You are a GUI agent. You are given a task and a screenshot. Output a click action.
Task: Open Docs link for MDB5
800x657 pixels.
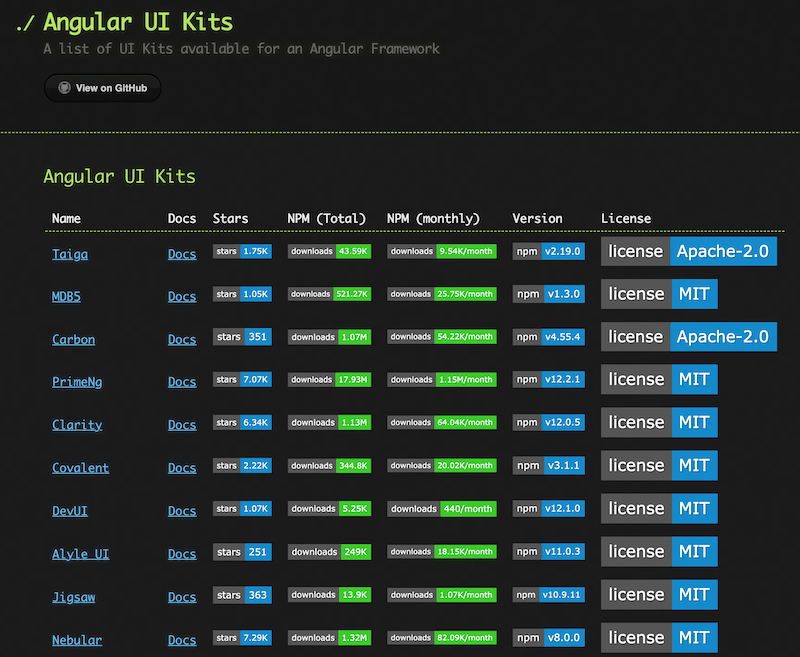click(182, 296)
